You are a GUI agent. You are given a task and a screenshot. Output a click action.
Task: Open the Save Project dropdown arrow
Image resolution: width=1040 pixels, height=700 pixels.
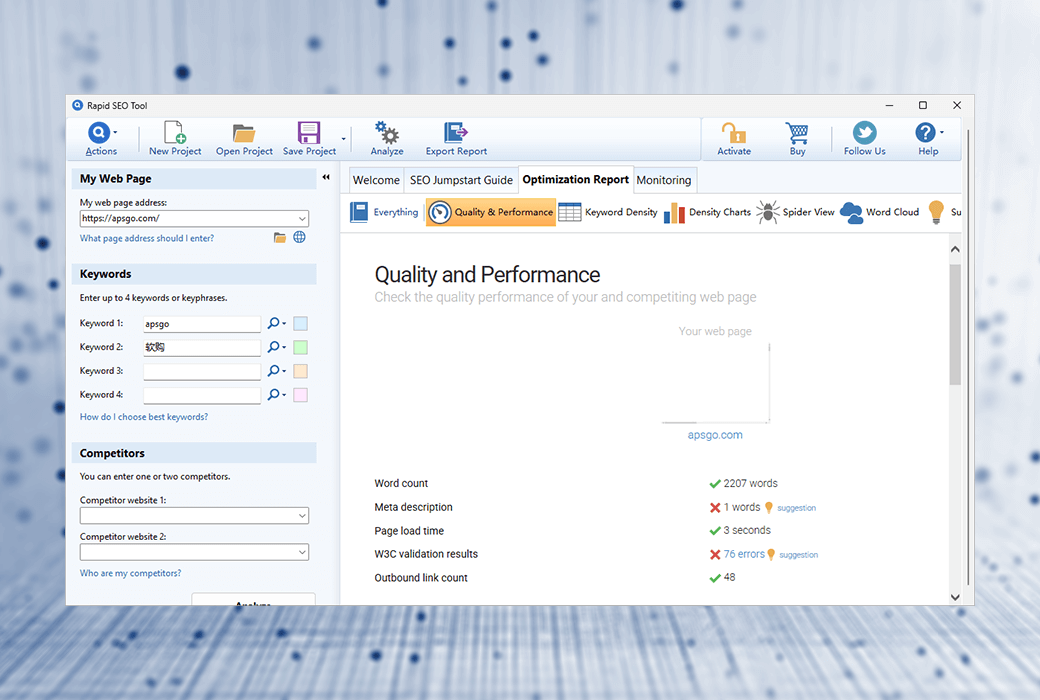pos(344,139)
